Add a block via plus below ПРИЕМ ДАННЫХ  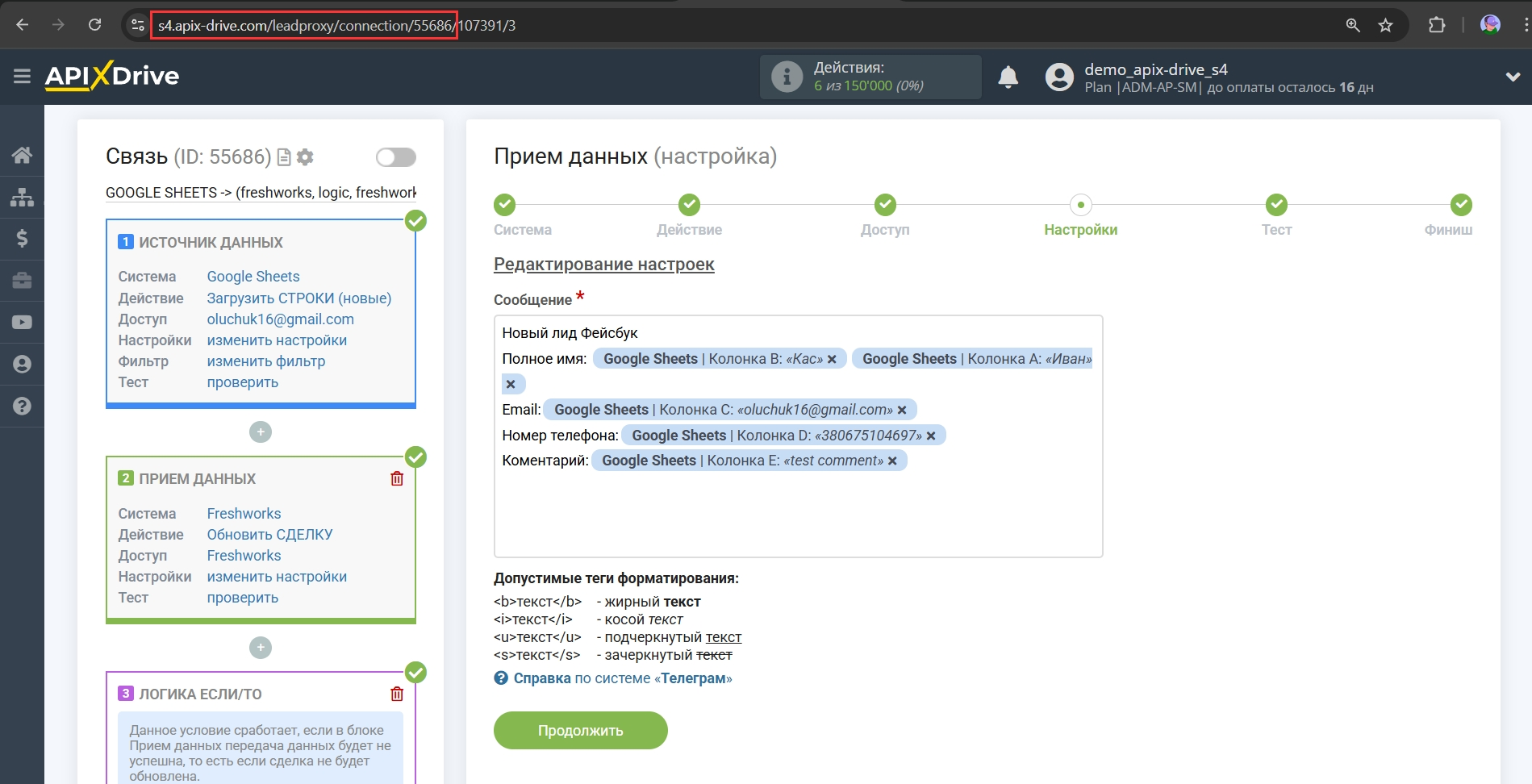(x=260, y=648)
